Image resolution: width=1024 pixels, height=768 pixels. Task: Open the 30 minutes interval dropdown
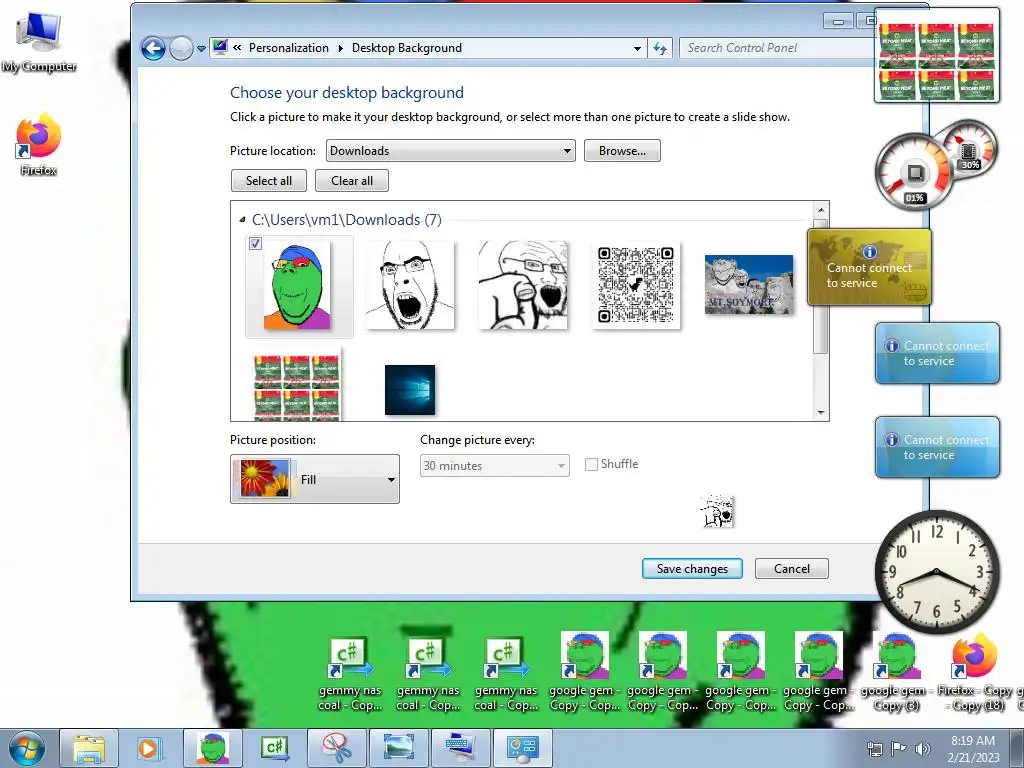click(494, 466)
